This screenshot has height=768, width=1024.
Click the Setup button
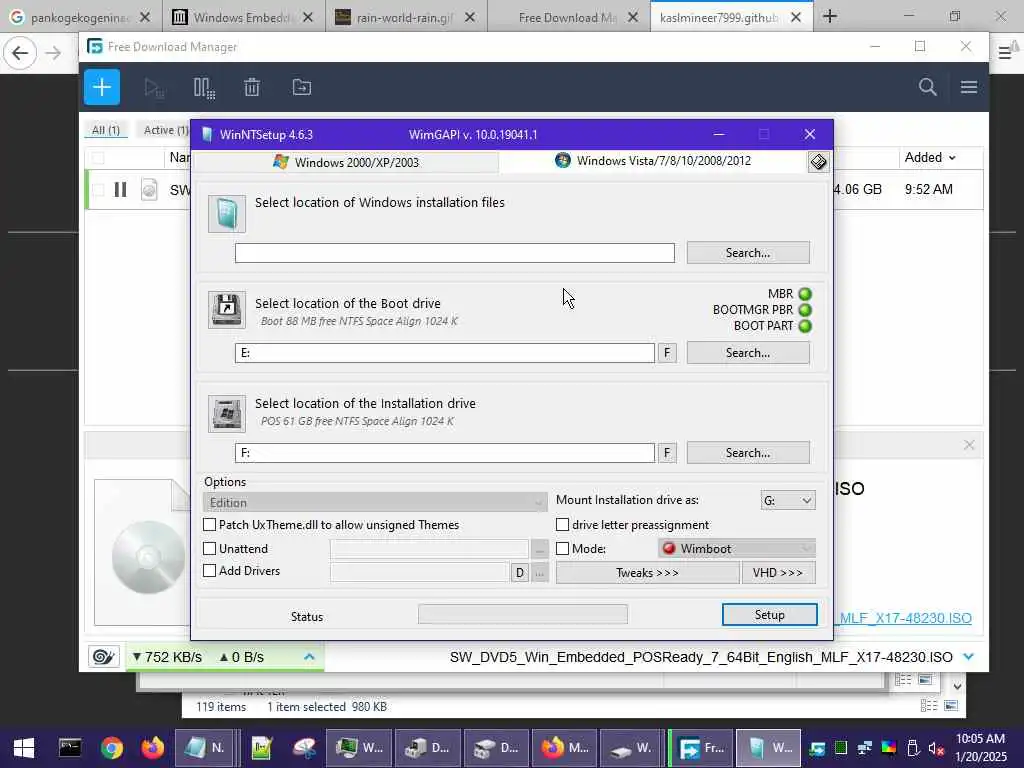[769, 615]
